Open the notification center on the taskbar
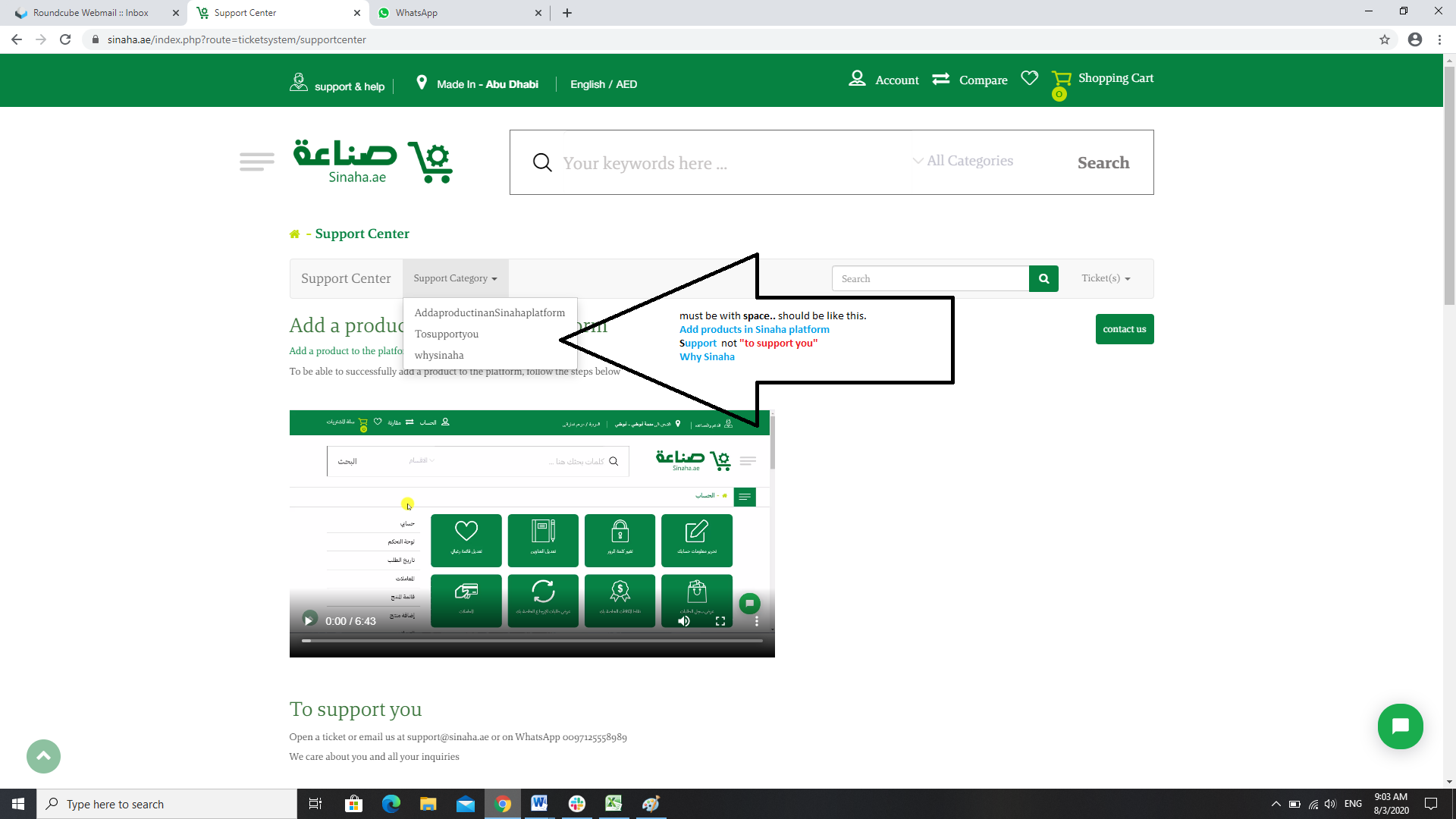Viewport: 1456px width, 819px height. (x=1431, y=804)
